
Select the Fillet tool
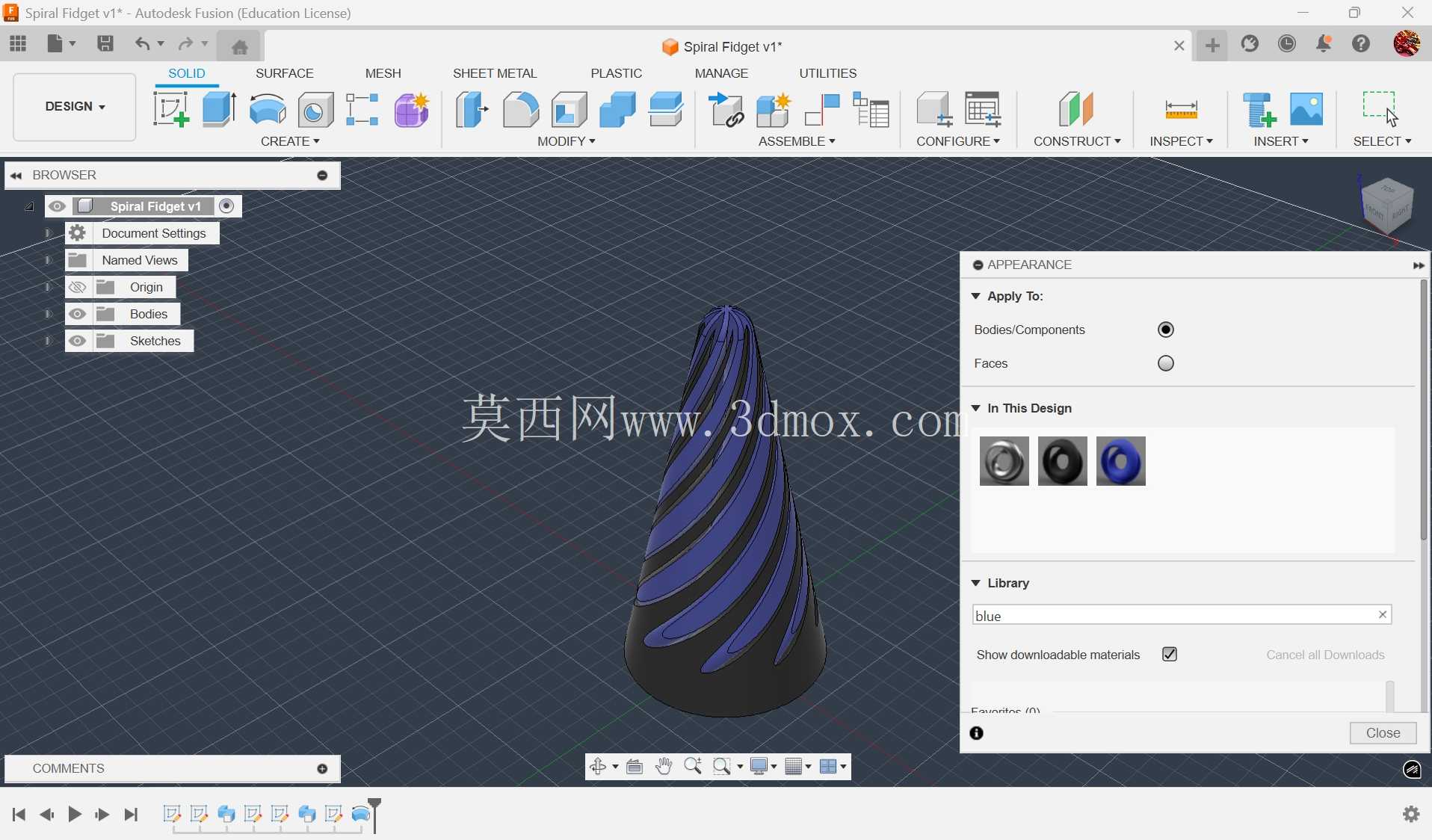(x=520, y=109)
